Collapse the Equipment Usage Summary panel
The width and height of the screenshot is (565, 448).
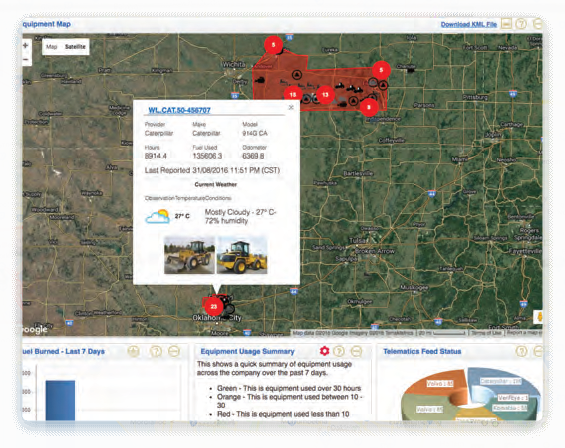(x=356, y=351)
